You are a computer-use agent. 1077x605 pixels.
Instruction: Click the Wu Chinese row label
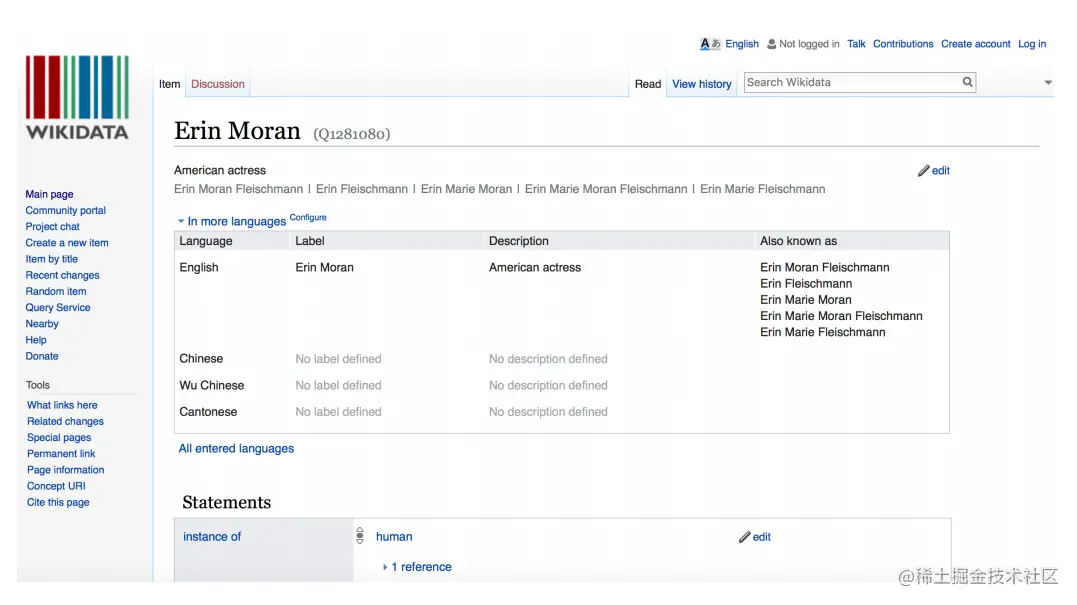coord(212,386)
